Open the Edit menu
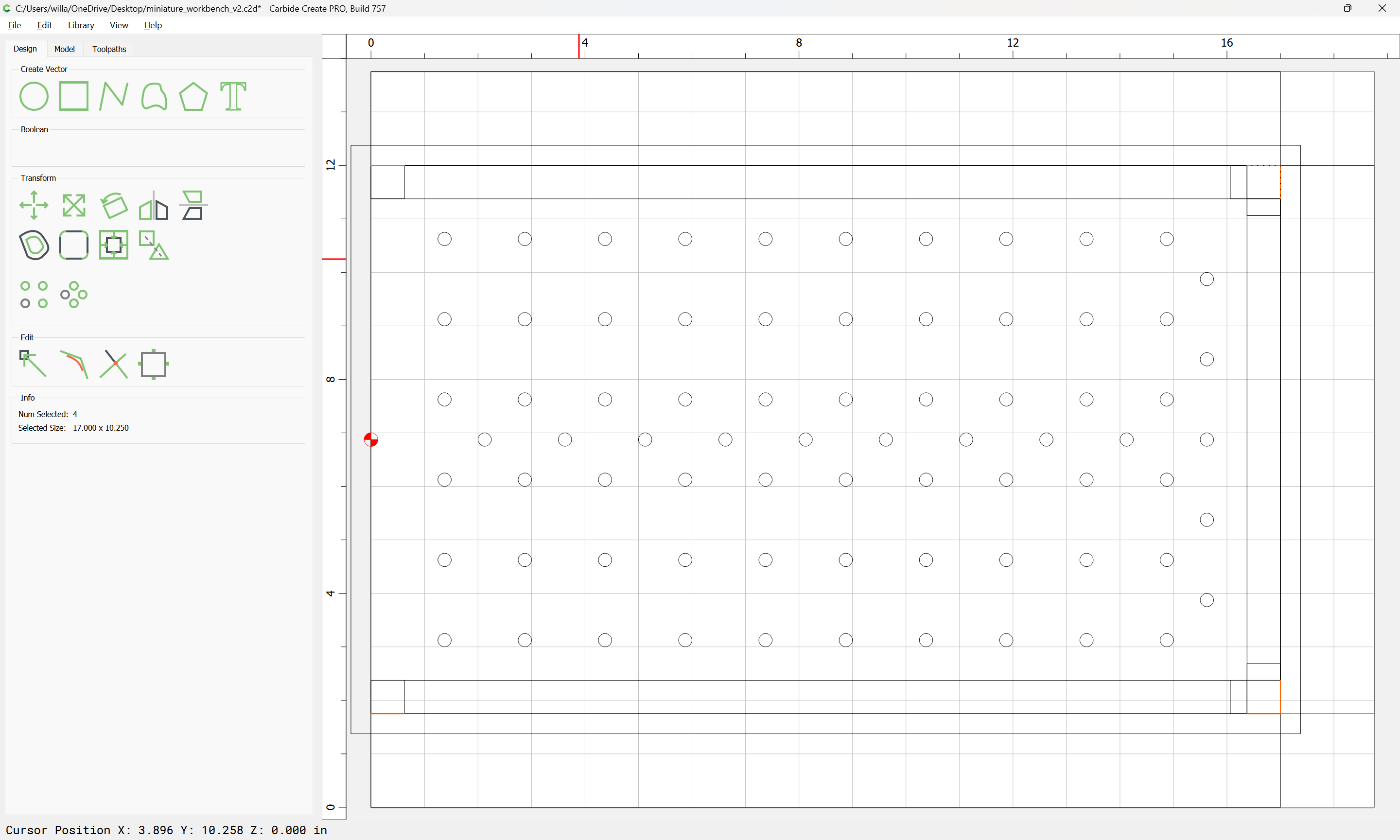 click(x=44, y=25)
